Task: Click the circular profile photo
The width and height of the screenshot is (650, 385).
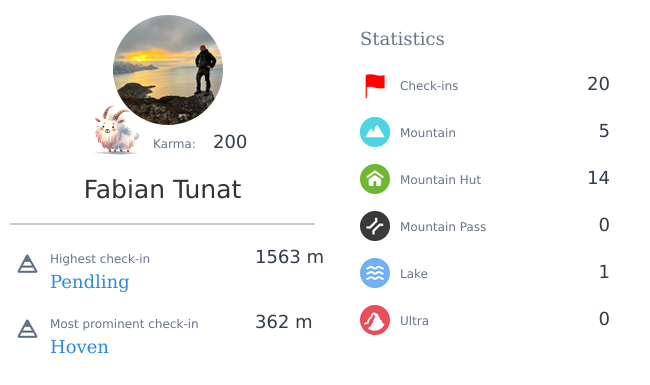Action: click(x=168, y=70)
